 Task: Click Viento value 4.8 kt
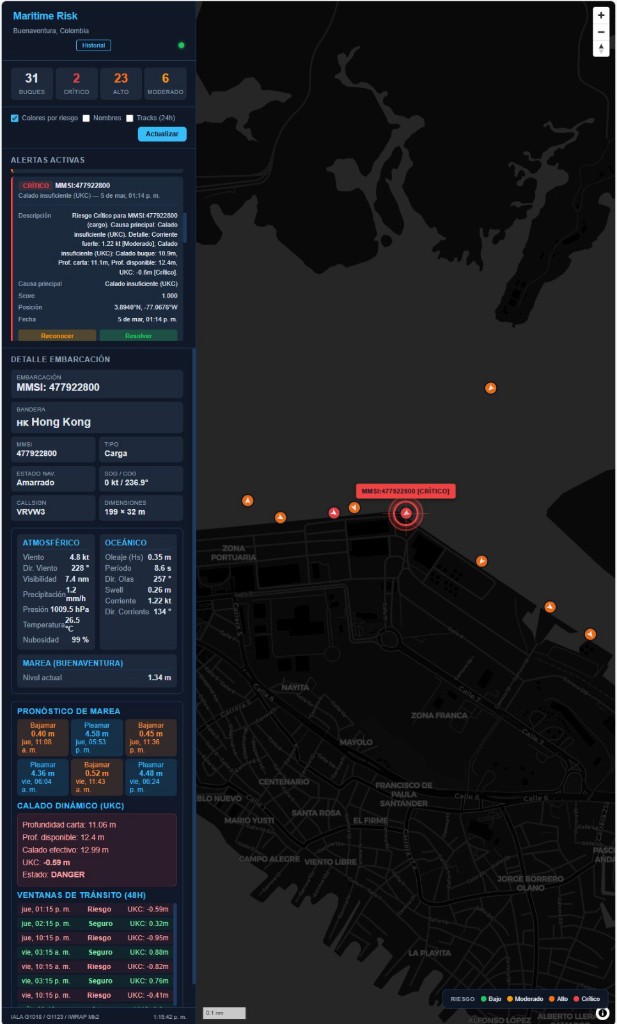point(80,557)
